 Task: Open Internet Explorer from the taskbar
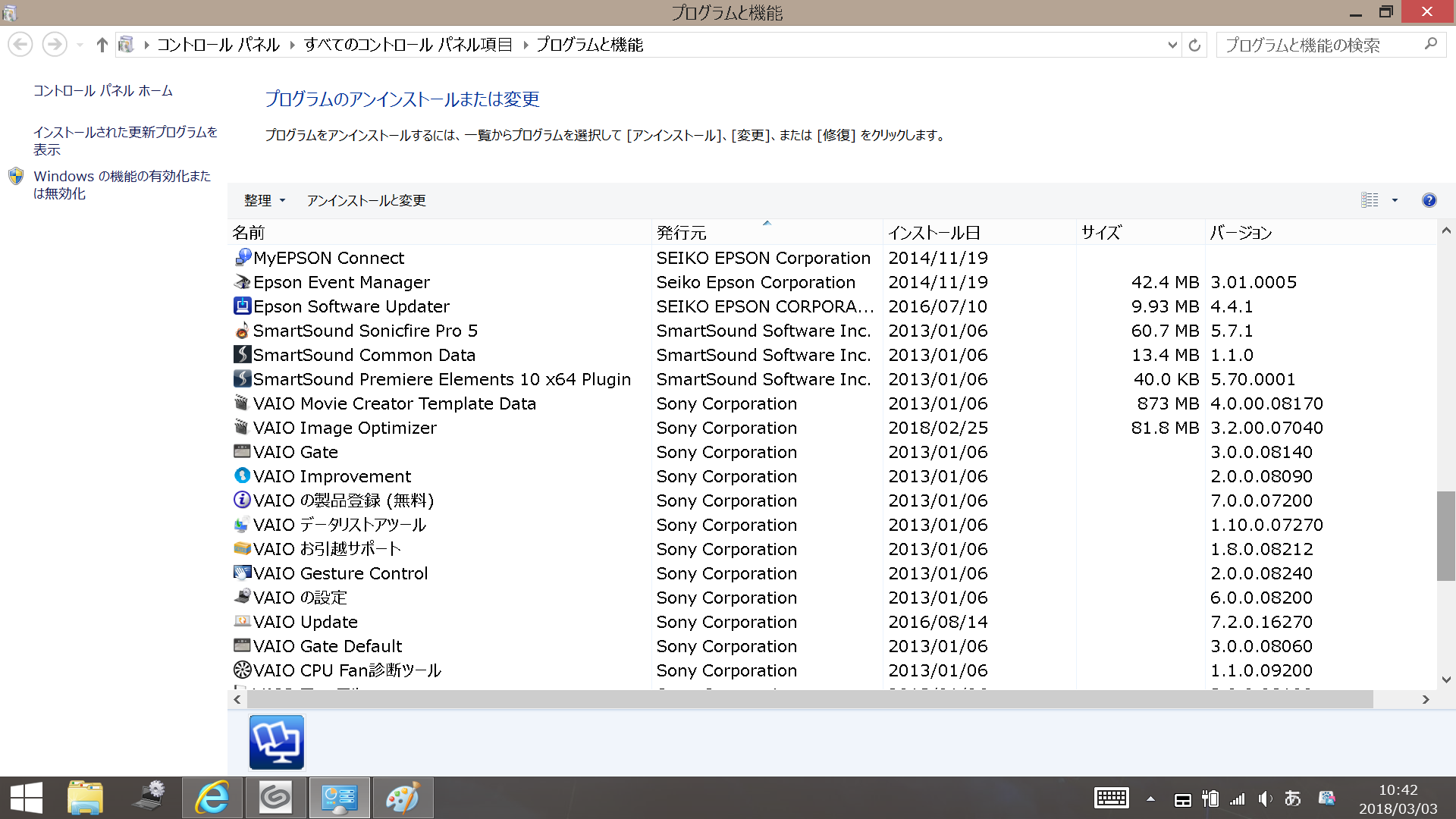[212, 798]
